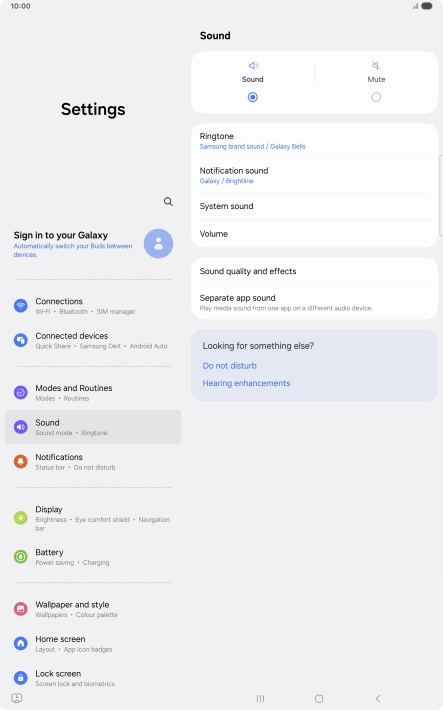
Task: Tap the muted speaker icon above Mute
Action: [x=376, y=66]
